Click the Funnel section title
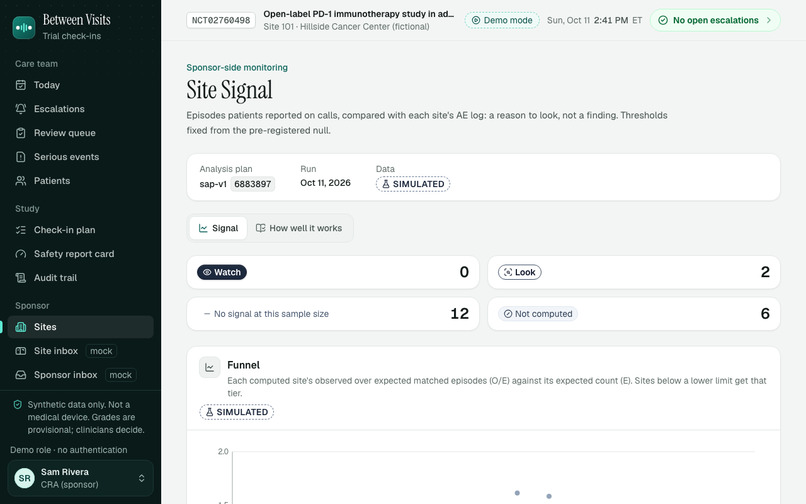 244,365
